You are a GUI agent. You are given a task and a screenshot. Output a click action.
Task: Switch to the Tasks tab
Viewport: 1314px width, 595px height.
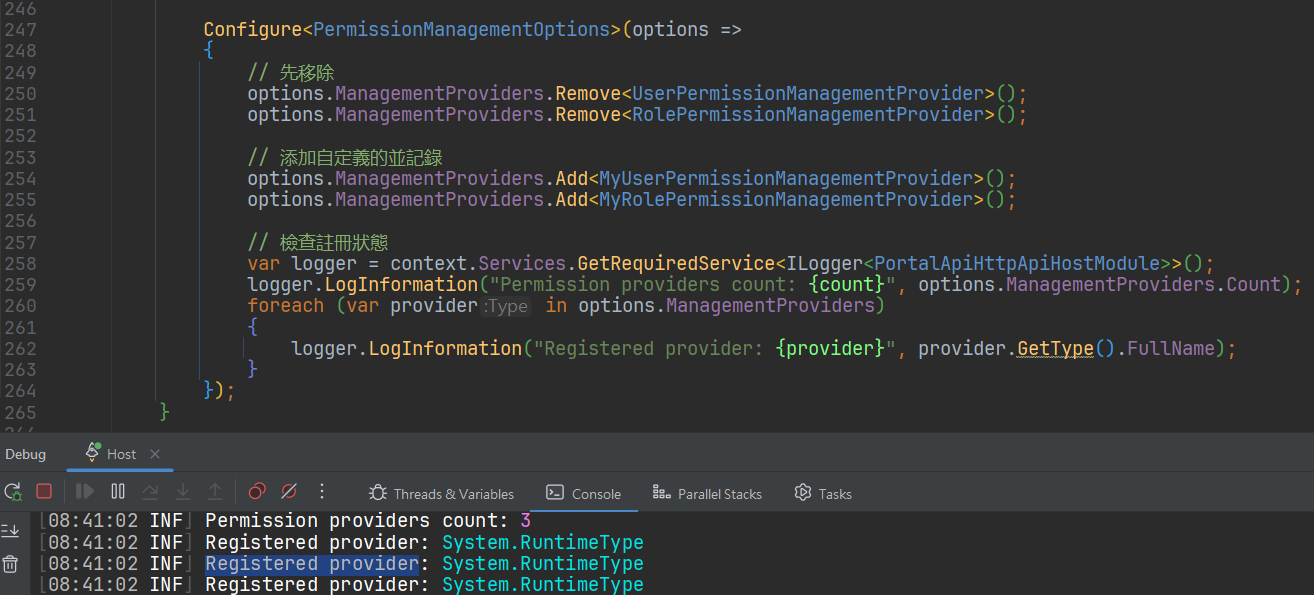click(x=823, y=494)
